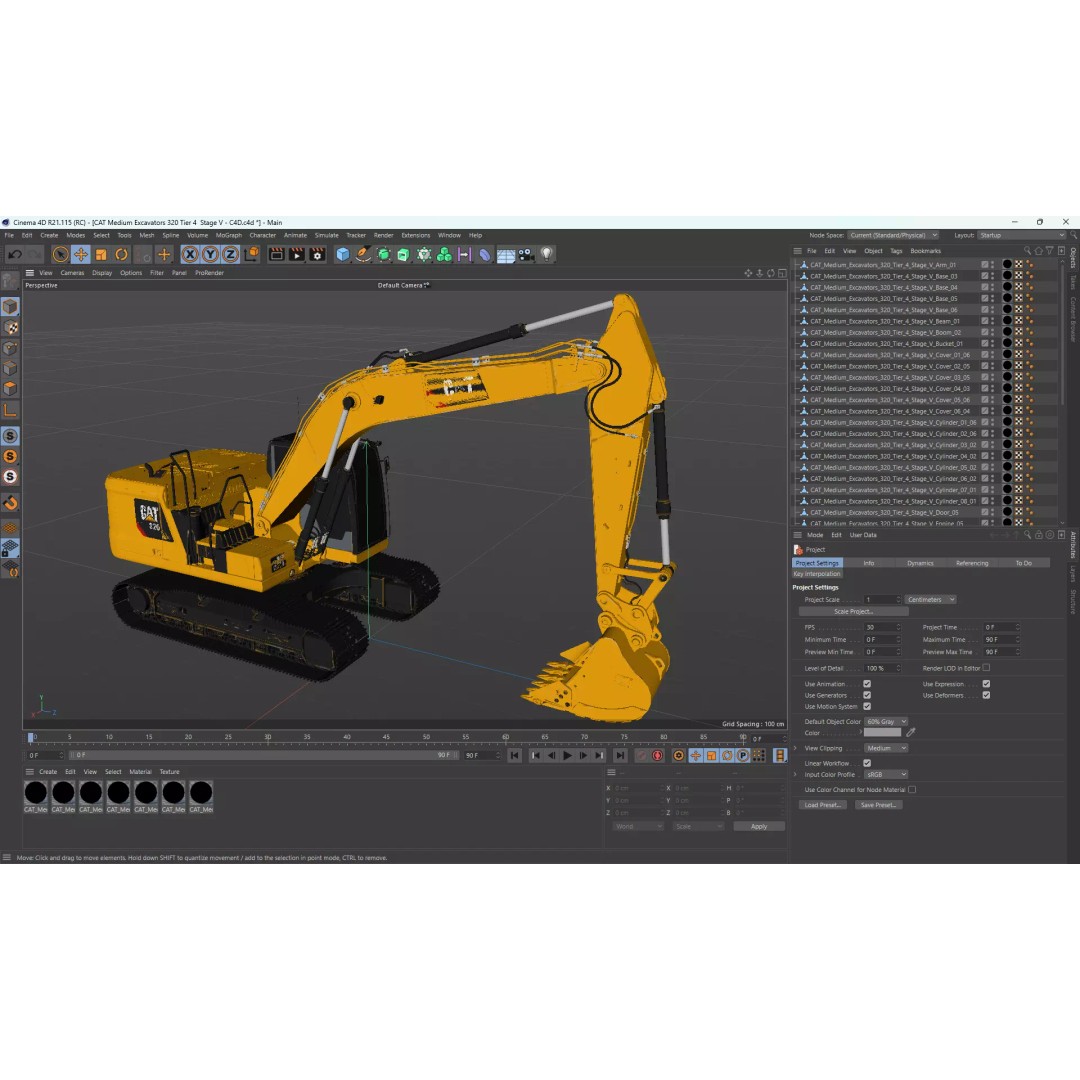Click Render View clapperboard icon
The height and width of the screenshot is (1080, 1080).
pos(276,255)
